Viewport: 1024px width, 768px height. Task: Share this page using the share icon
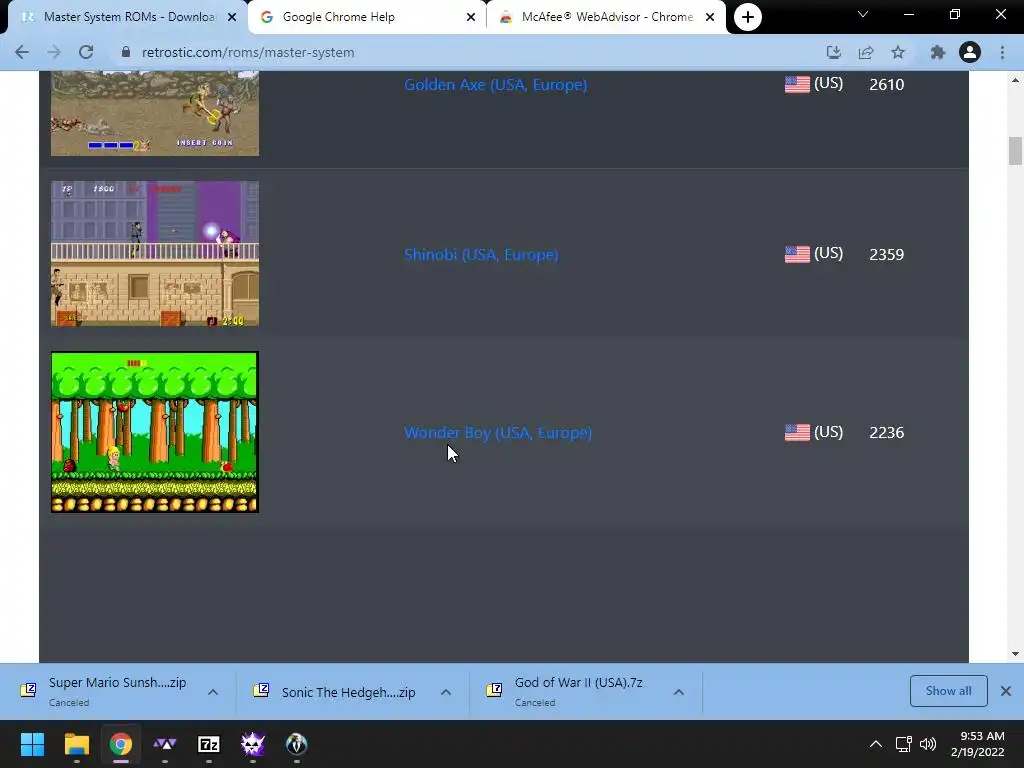click(x=866, y=52)
